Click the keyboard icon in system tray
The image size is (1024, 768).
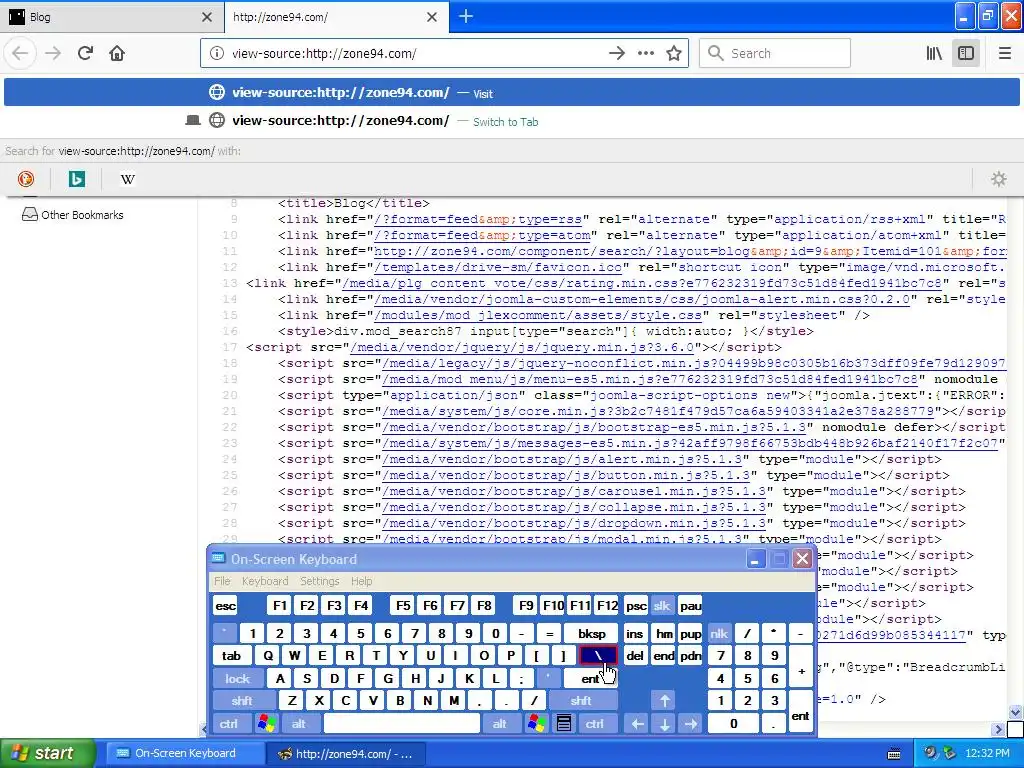click(x=894, y=754)
